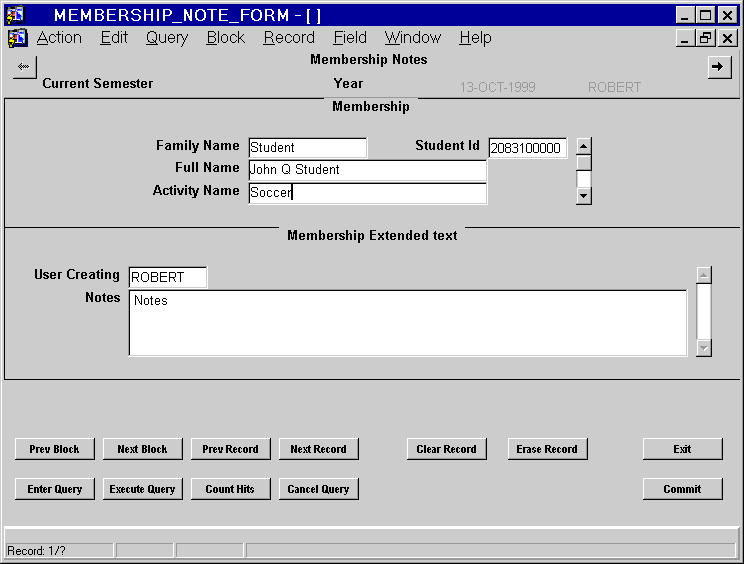This screenshot has height=564, width=744.
Task: Open the Query menu
Action: [167, 37]
